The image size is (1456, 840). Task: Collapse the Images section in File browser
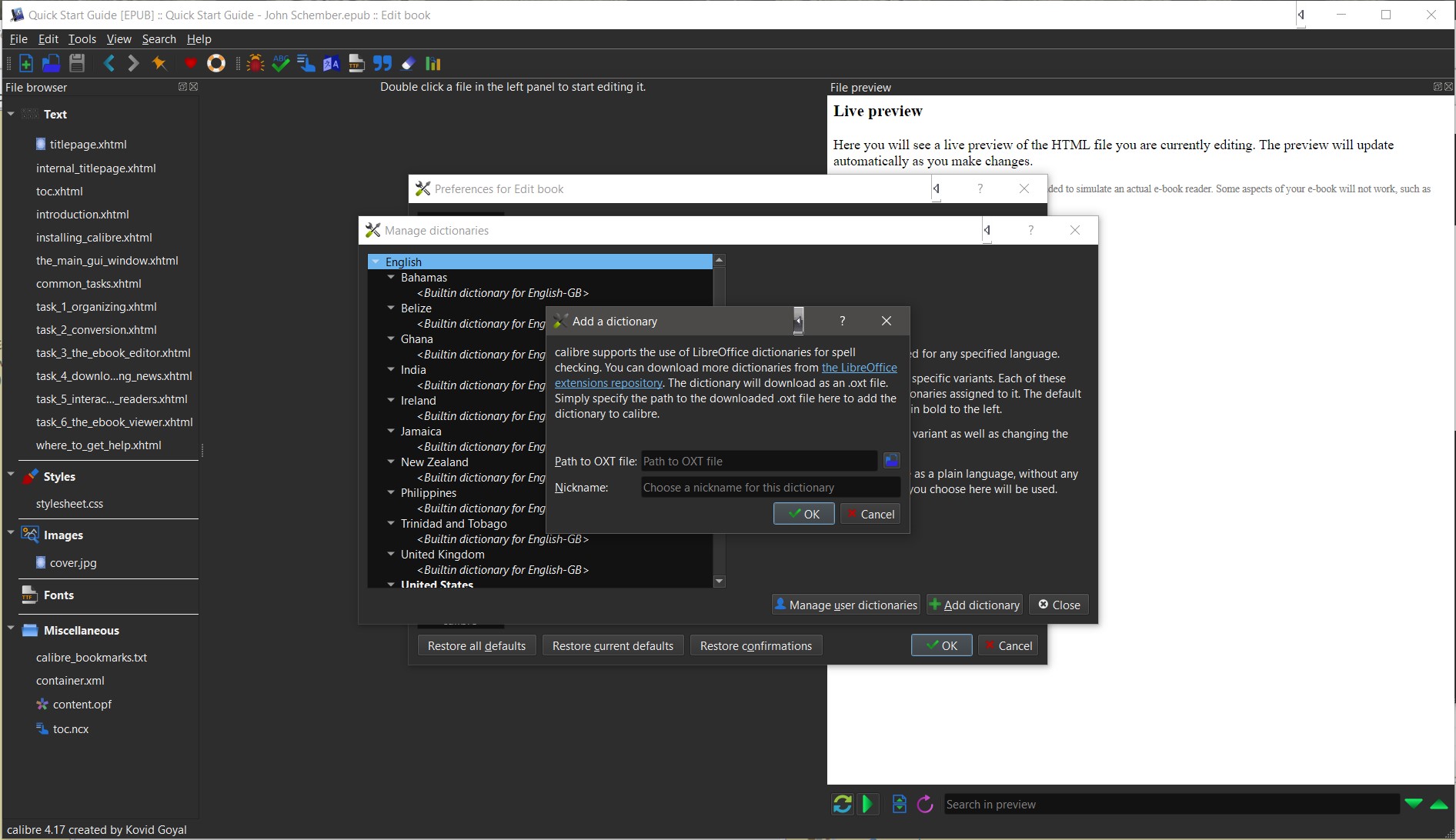pyautogui.click(x=11, y=533)
